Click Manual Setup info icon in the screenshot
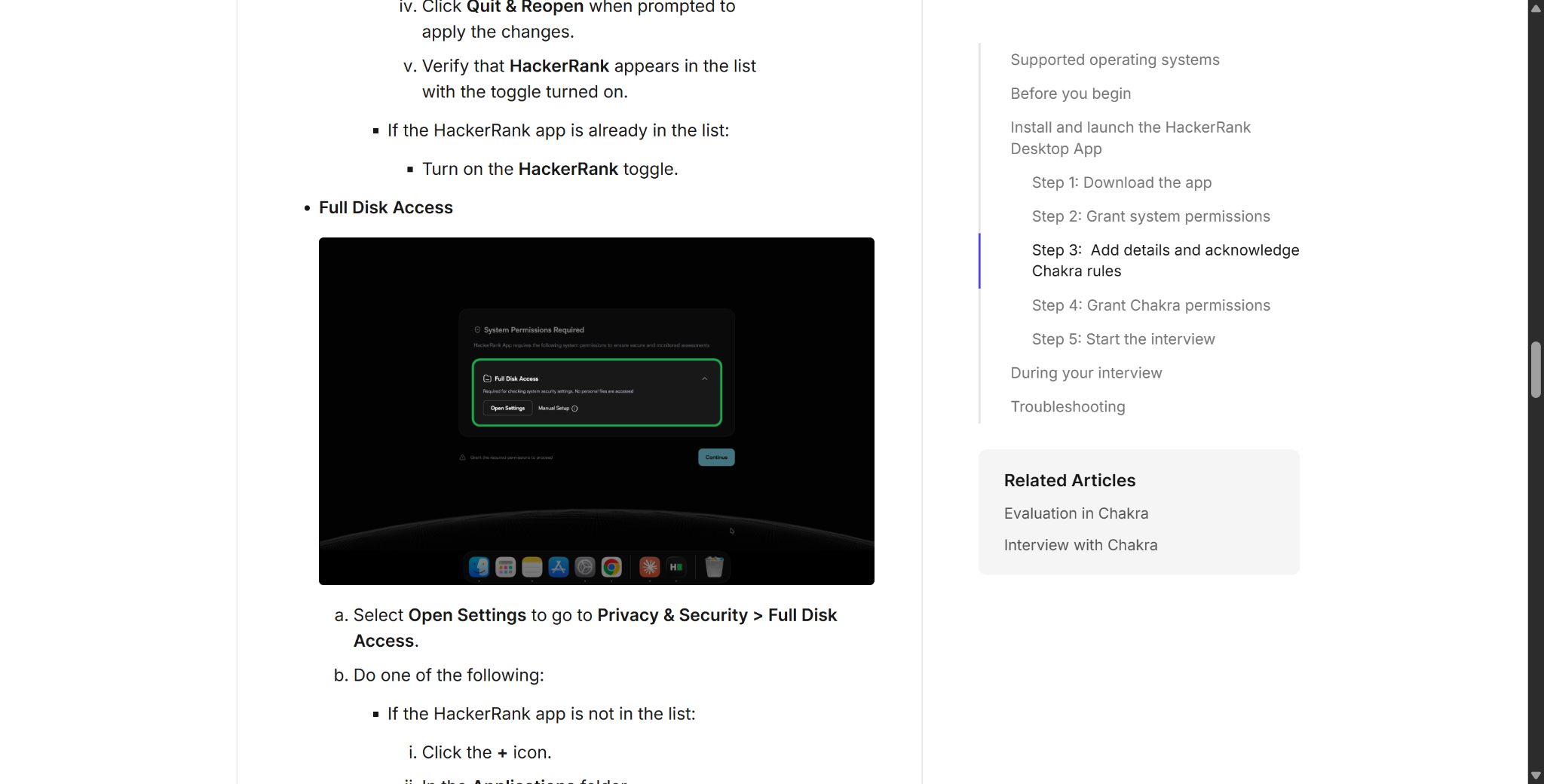The height and width of the screenshot is (784, 1544). pos(574,409)
